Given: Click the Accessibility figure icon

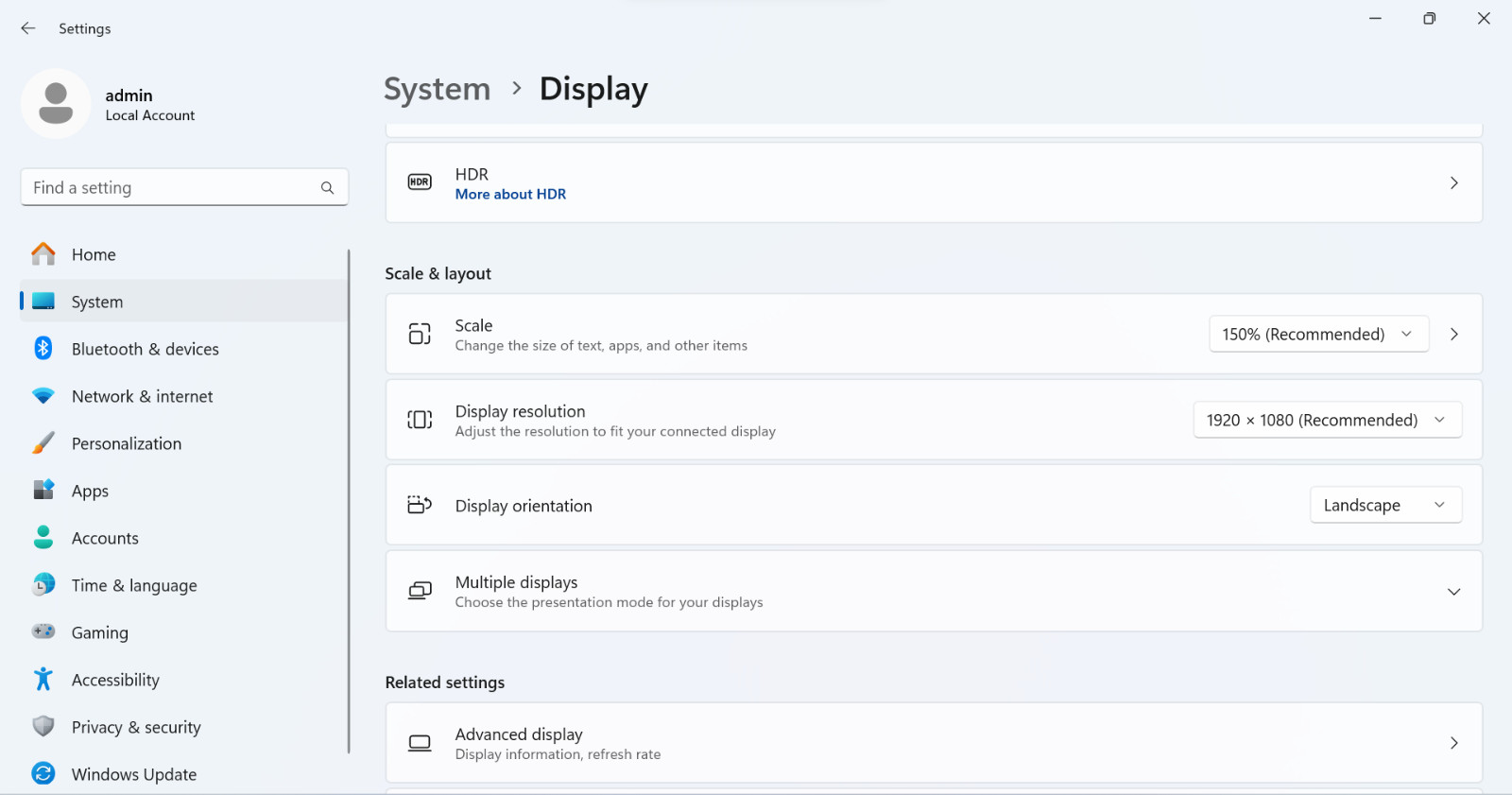Looking at the screenshot, I should [x=43, y=679].
